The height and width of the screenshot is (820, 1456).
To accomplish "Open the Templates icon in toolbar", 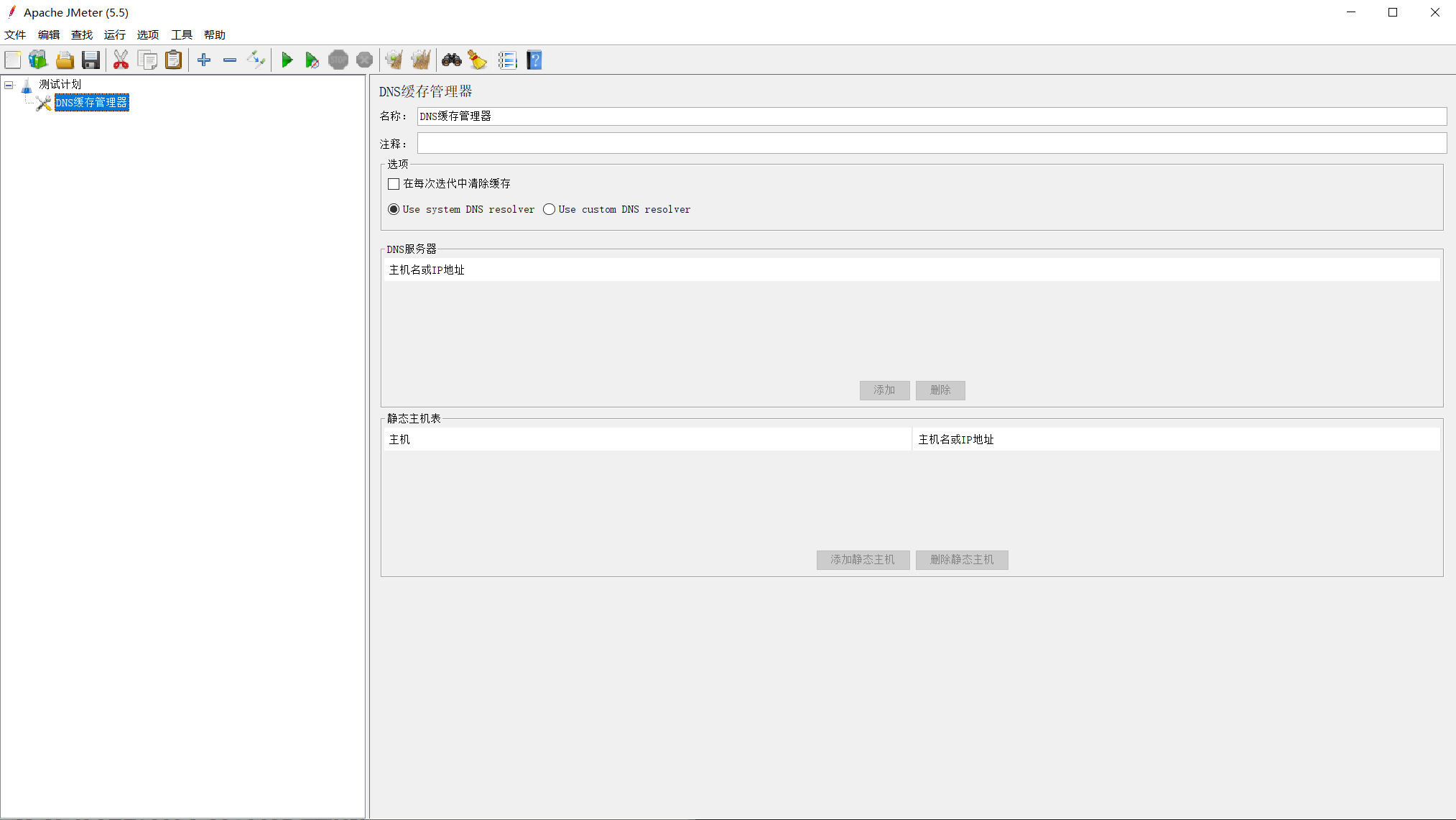I will coord(38,60).
